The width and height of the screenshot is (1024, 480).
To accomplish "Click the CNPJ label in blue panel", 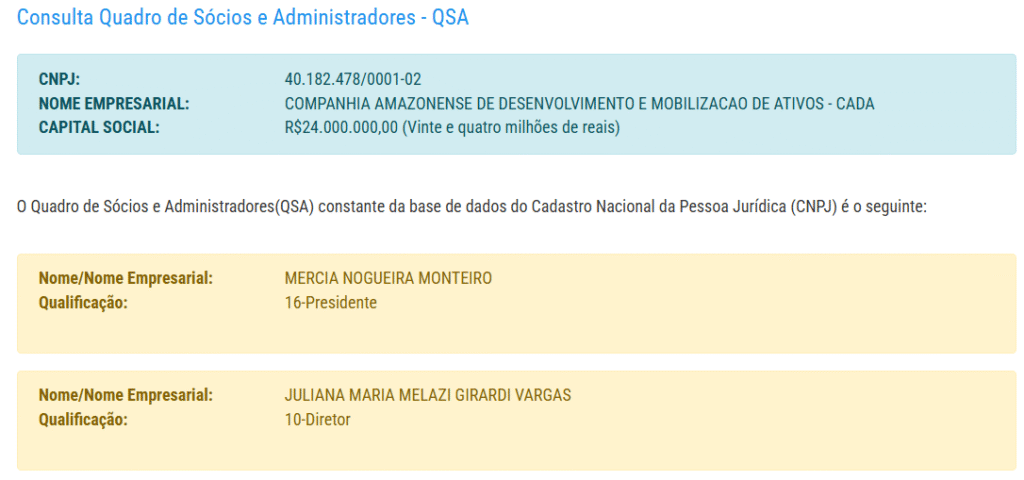I will pos(59,79).
